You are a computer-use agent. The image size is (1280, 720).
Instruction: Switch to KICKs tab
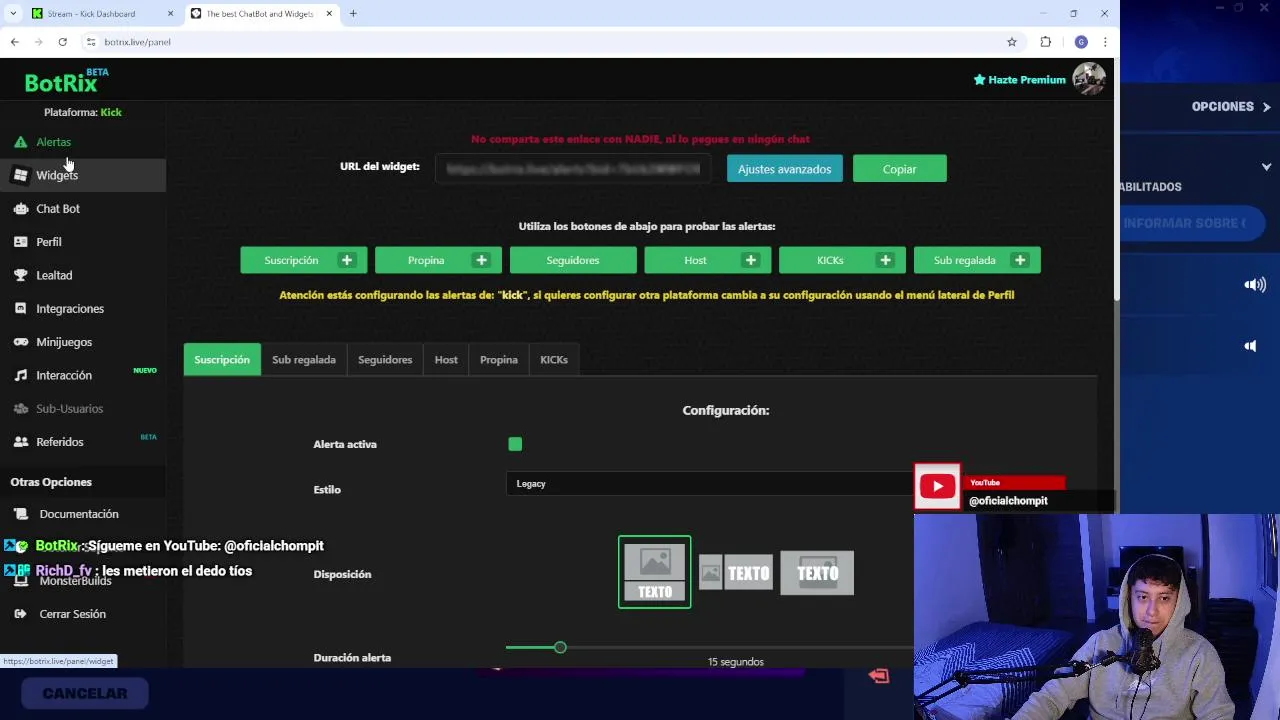554,360
